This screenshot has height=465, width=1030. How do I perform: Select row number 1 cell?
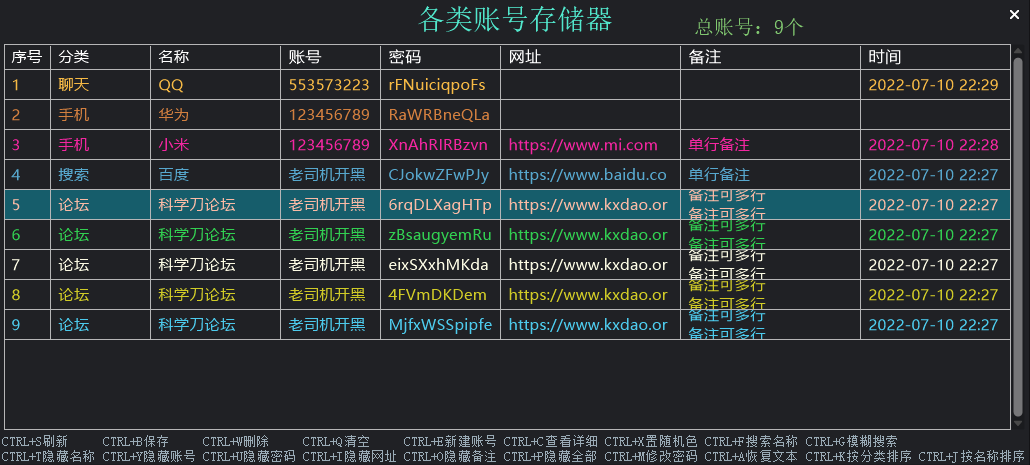(27, 85)
